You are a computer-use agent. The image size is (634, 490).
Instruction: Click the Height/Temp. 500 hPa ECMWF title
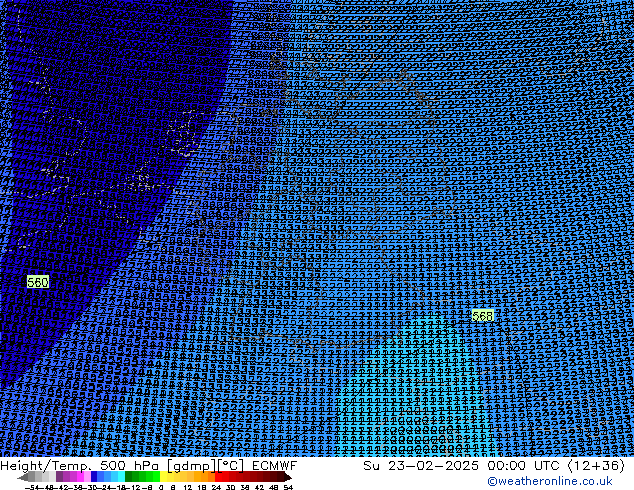148,466
